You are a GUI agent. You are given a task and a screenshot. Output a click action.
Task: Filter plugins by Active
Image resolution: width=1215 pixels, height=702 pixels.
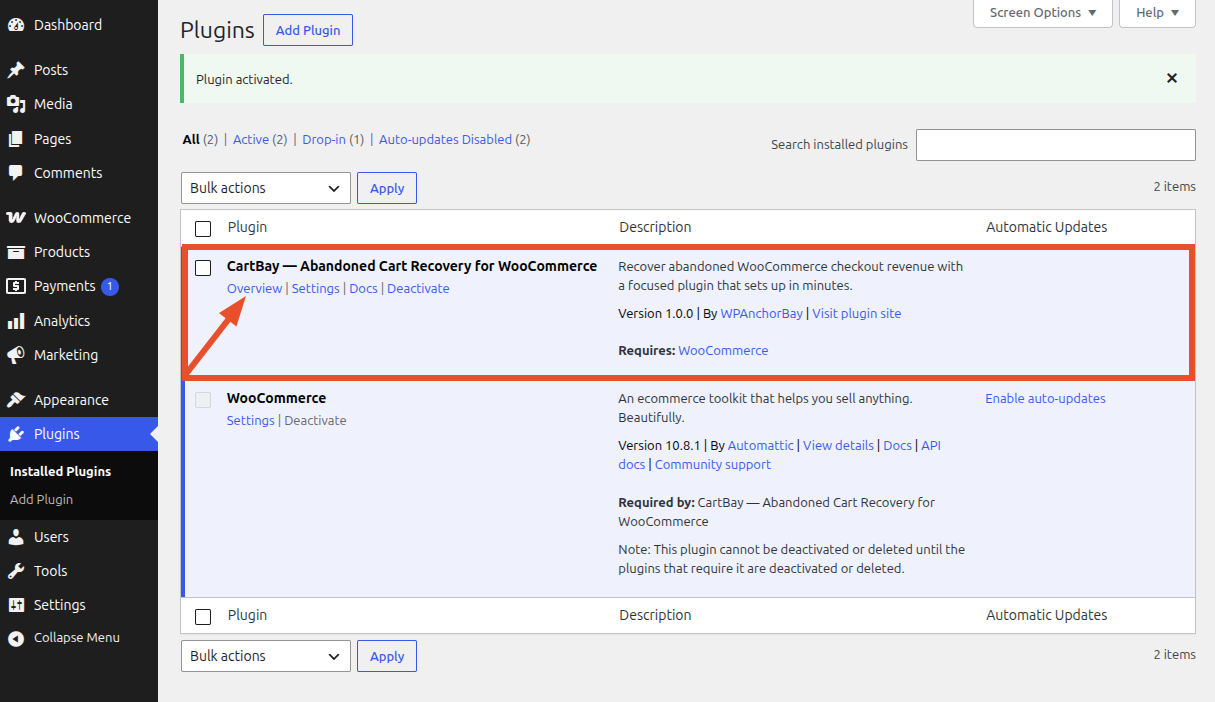coord(251,140)
